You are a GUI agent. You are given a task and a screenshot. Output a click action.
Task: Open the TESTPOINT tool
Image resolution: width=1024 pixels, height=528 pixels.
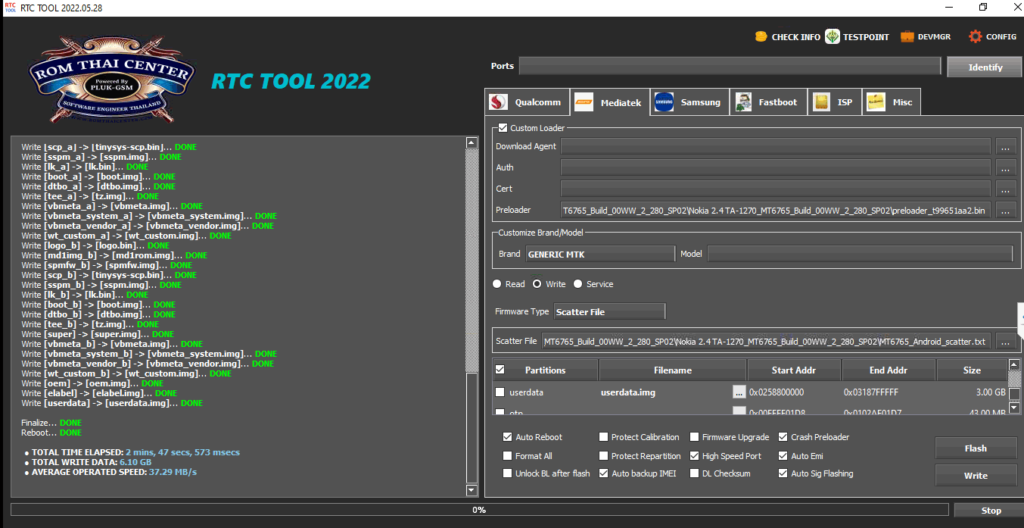tap(832, 37)
